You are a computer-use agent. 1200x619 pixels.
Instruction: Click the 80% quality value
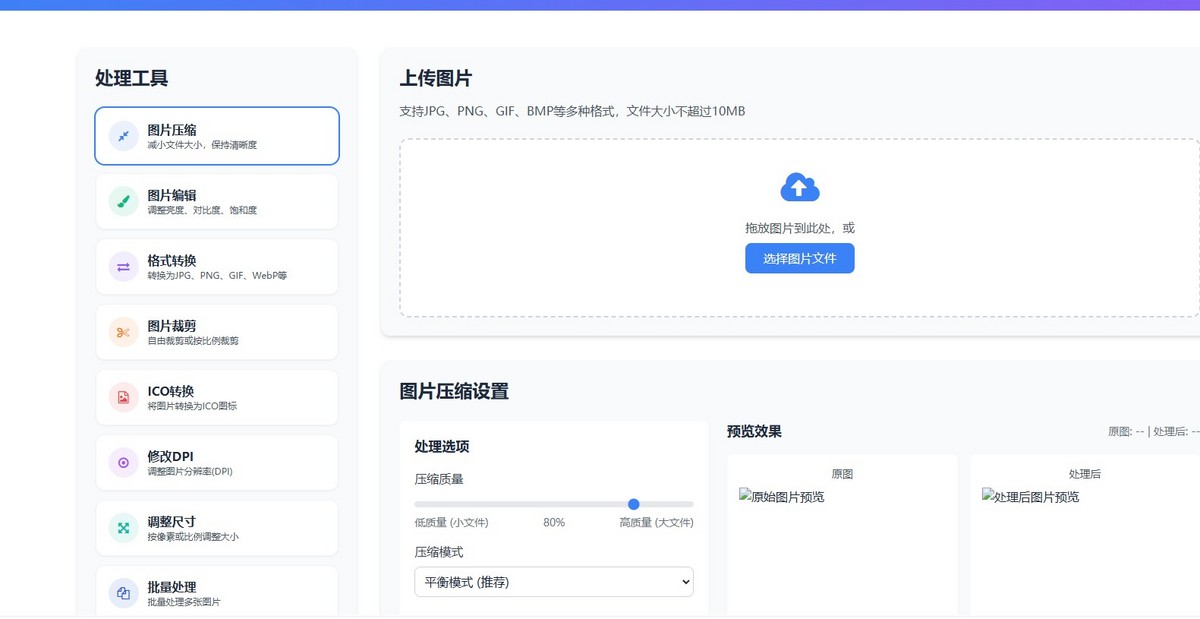(554, 523)
